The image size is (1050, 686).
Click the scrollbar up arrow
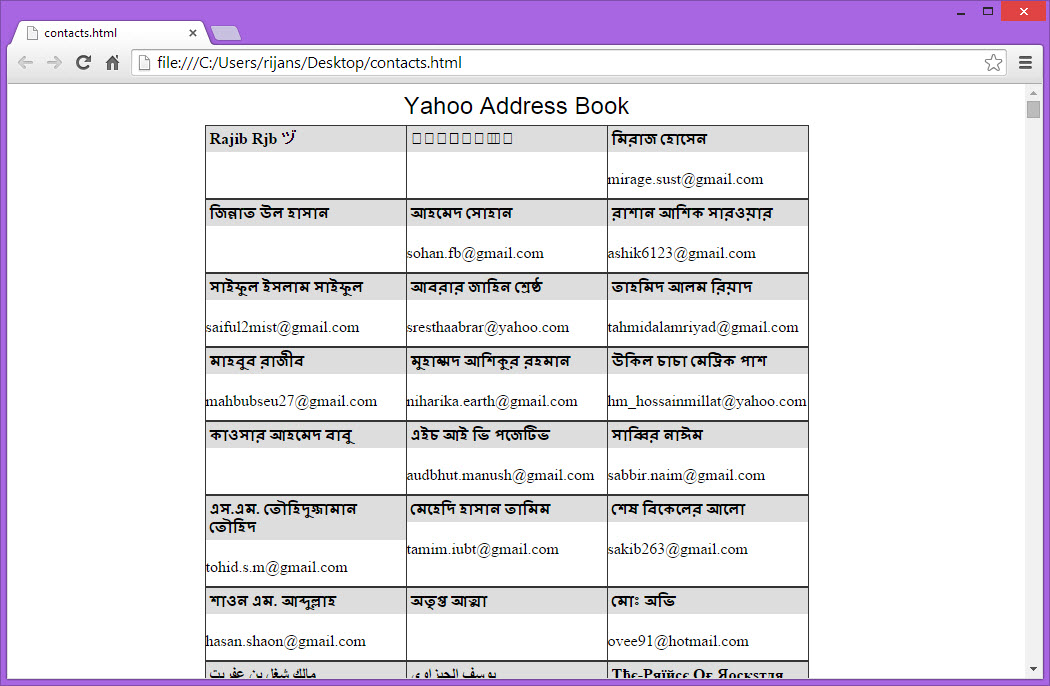pos(1034,91)
